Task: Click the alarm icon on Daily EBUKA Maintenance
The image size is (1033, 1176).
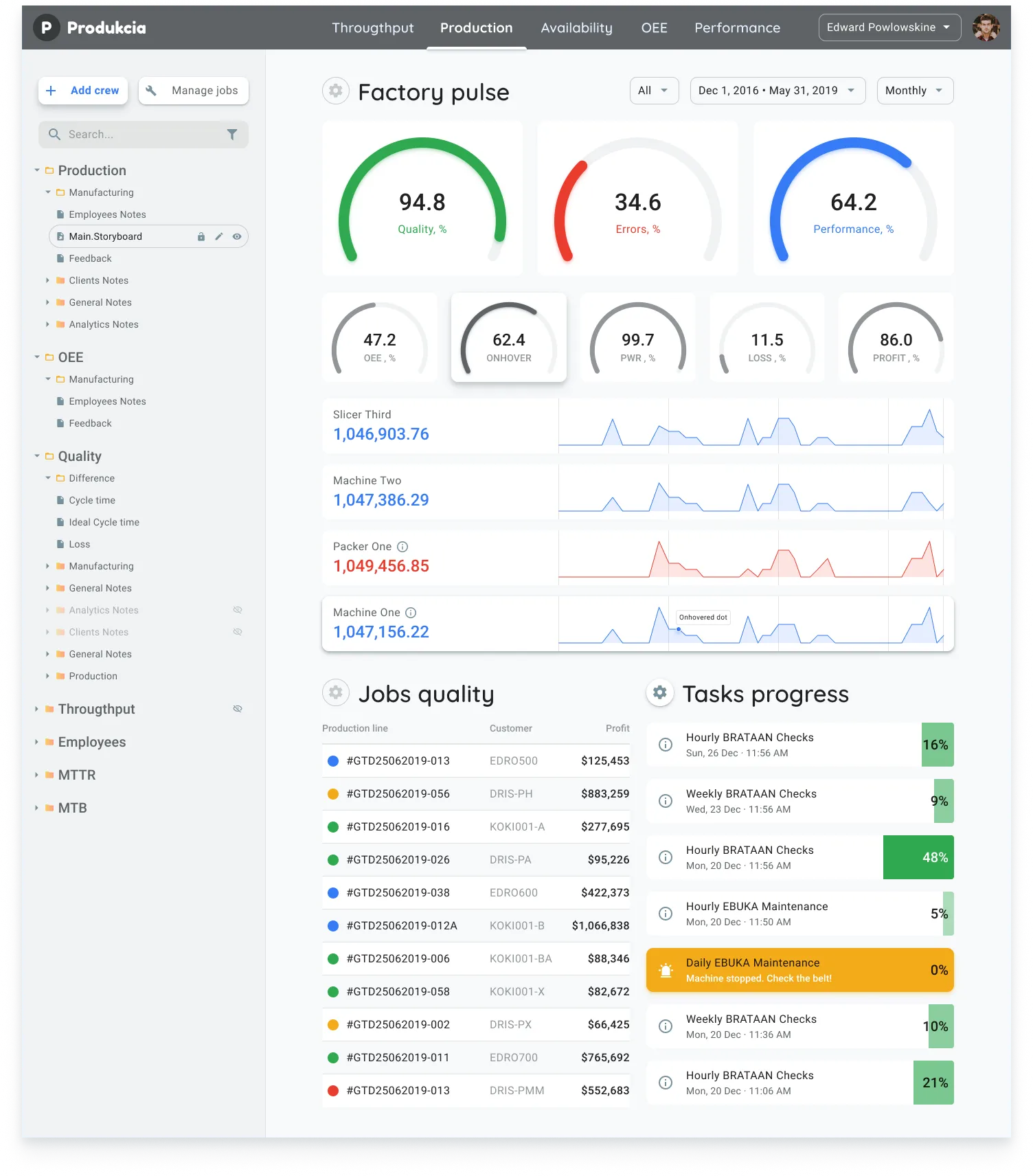Action: (x=666, y=970)
